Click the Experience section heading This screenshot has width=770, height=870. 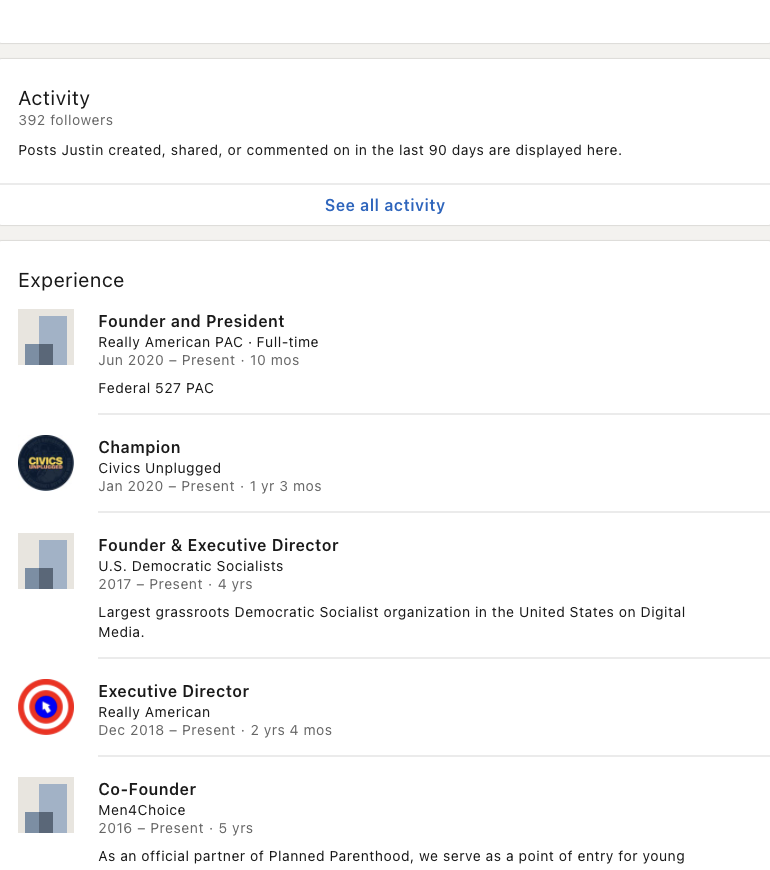(71, 280)
